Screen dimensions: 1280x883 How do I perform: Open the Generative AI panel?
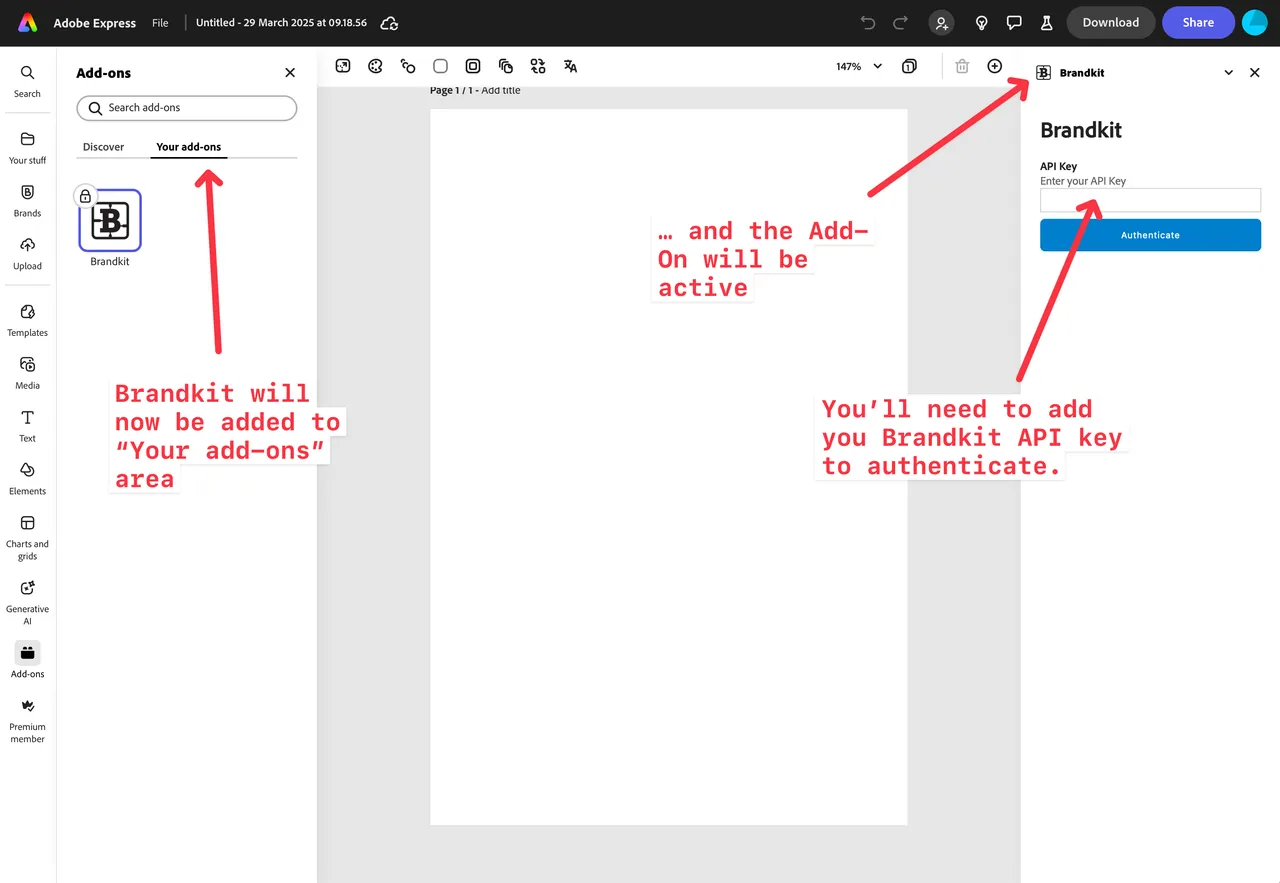[x=27, y=601]
